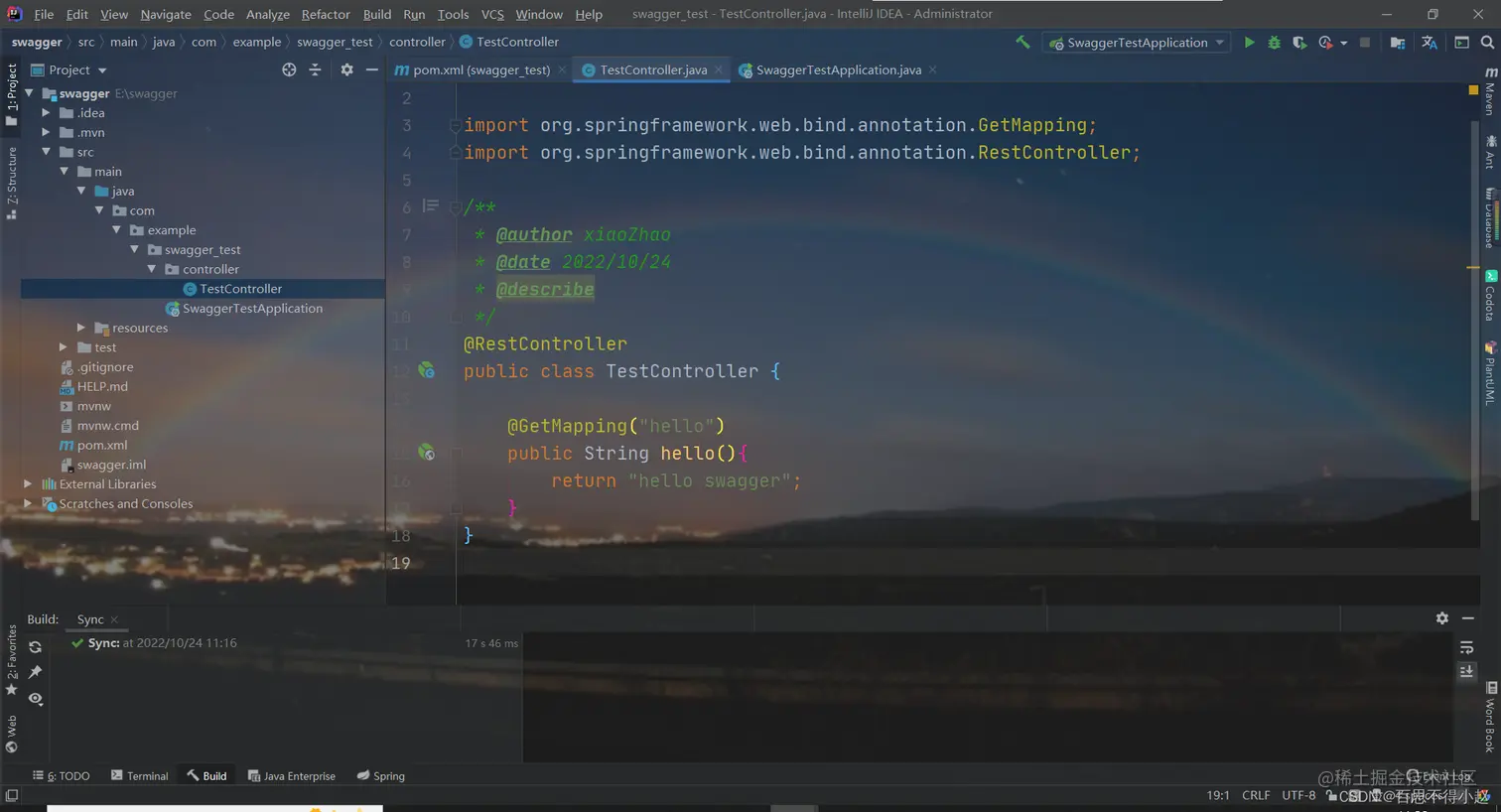This screenshot has width=1501, height=812.
Task: Collapse the src folder
Action: (x=46, y=152)
